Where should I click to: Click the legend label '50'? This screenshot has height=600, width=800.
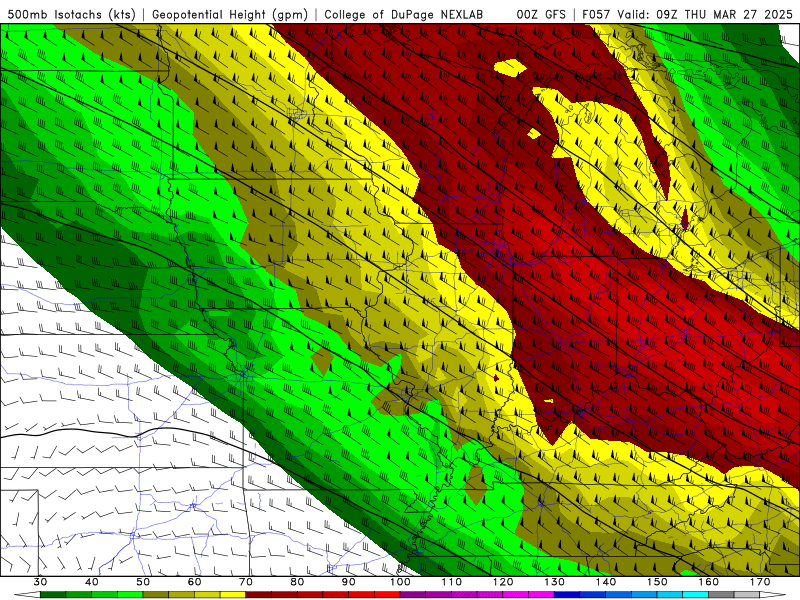143,582
